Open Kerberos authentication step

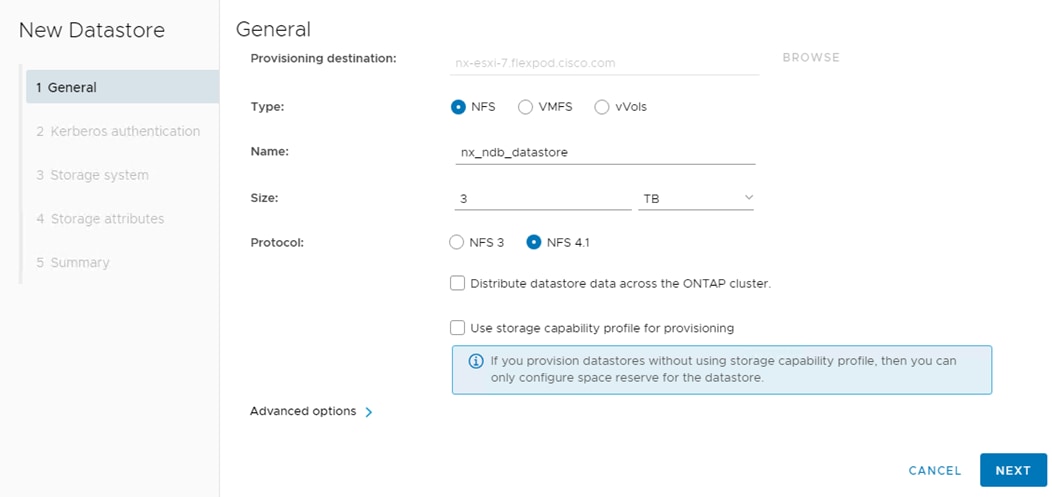(x=118, y=131)
